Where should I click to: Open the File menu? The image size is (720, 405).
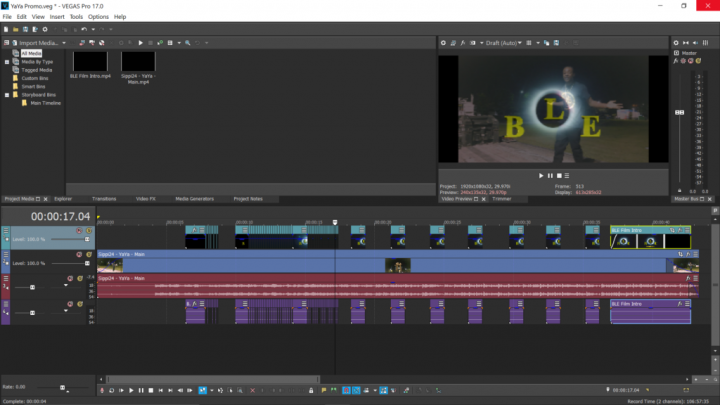[x=7, y=17]
